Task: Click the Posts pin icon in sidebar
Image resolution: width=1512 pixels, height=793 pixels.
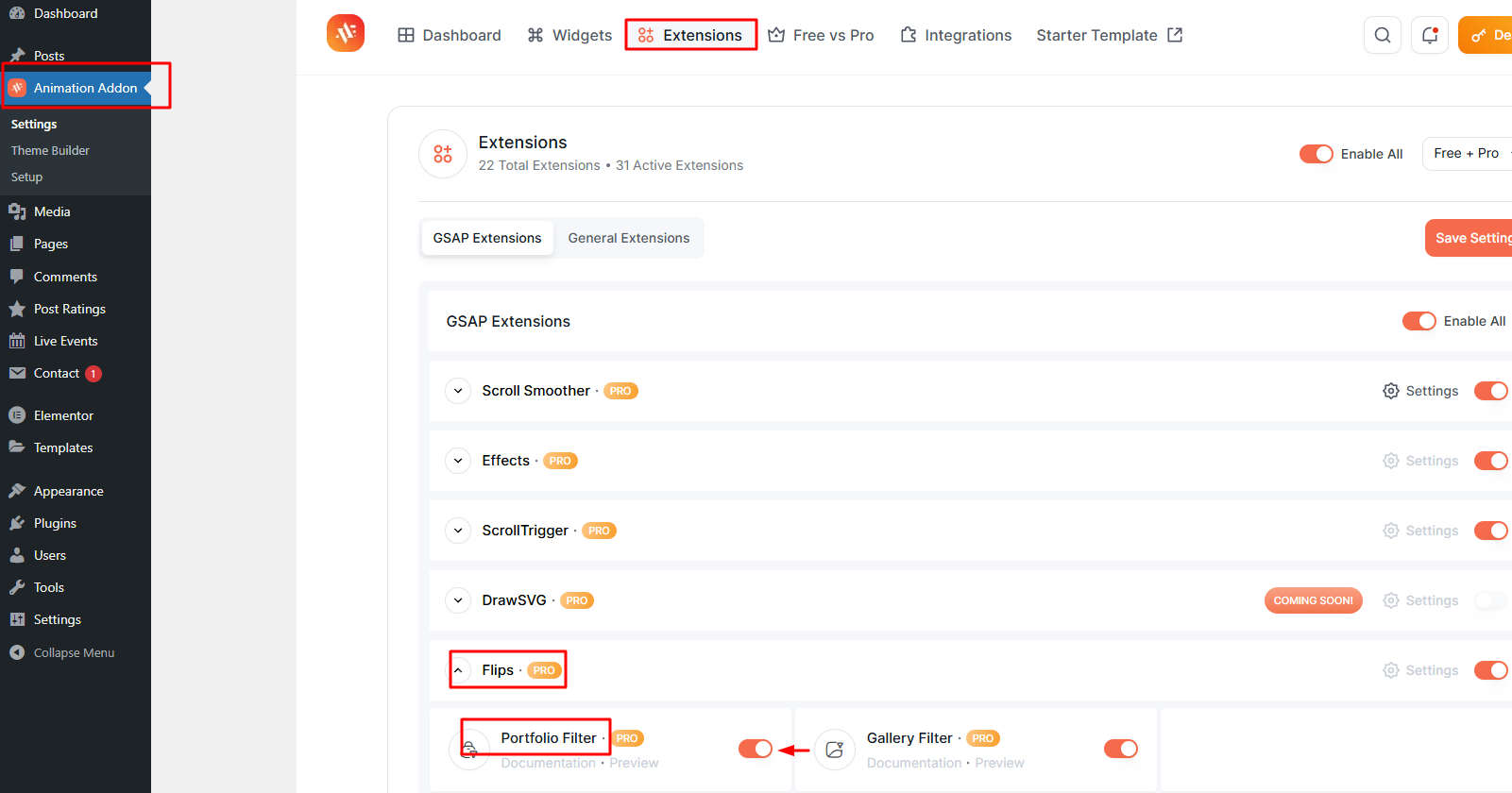Action: click(17, 56)
